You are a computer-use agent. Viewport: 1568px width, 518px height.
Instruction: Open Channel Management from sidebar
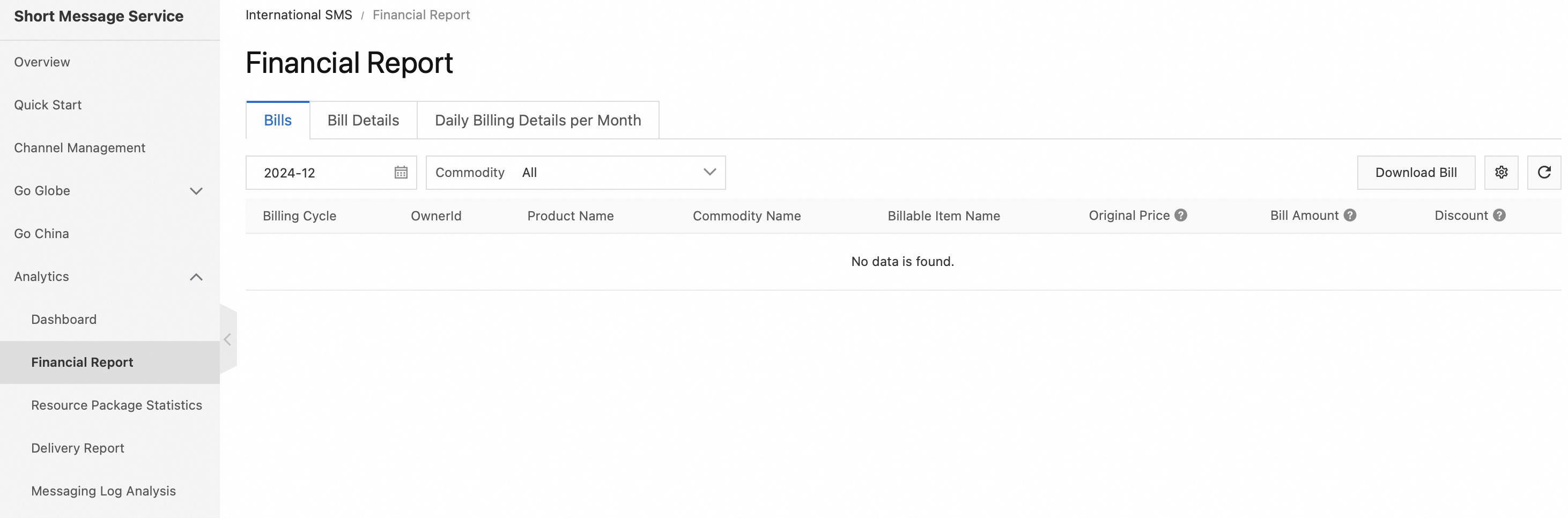pos(79,147)
